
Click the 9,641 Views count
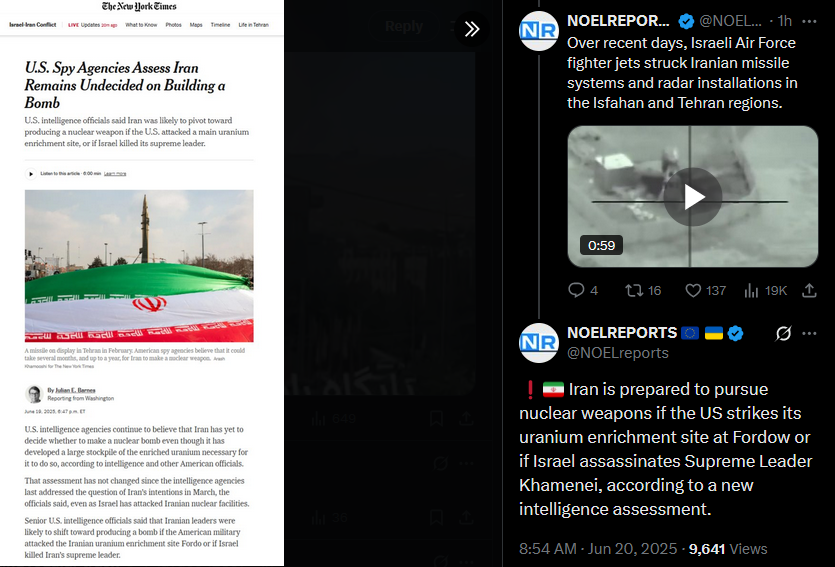click(728, 548)
